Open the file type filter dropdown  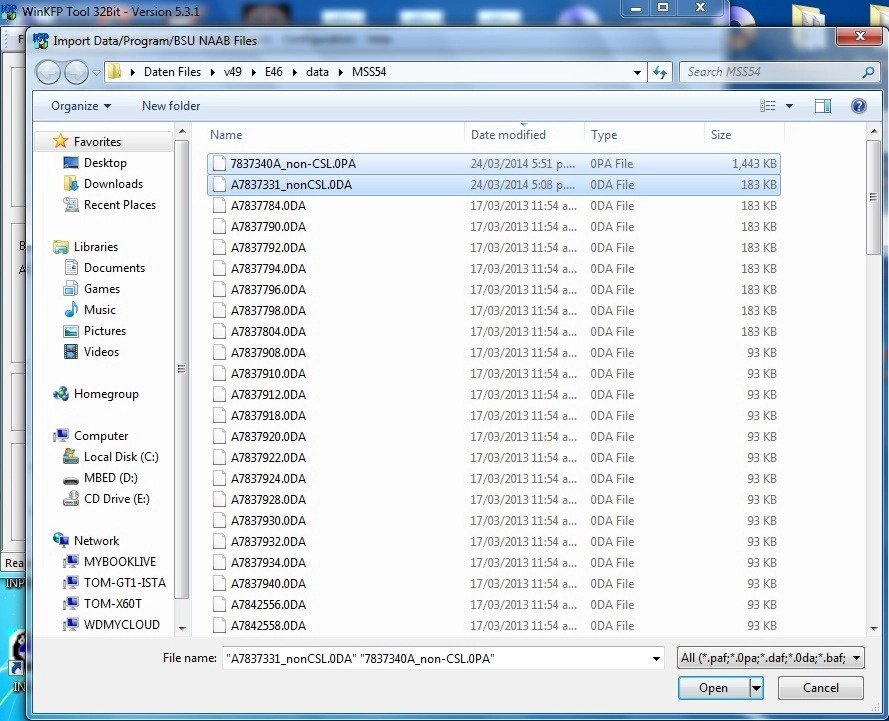pos(771,658)
